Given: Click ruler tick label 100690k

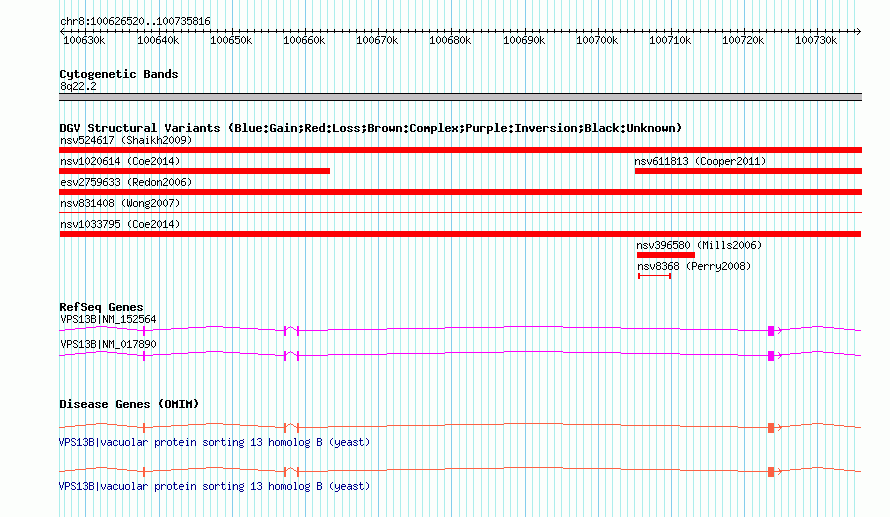Looking at the screenshot, I should 524,40.
